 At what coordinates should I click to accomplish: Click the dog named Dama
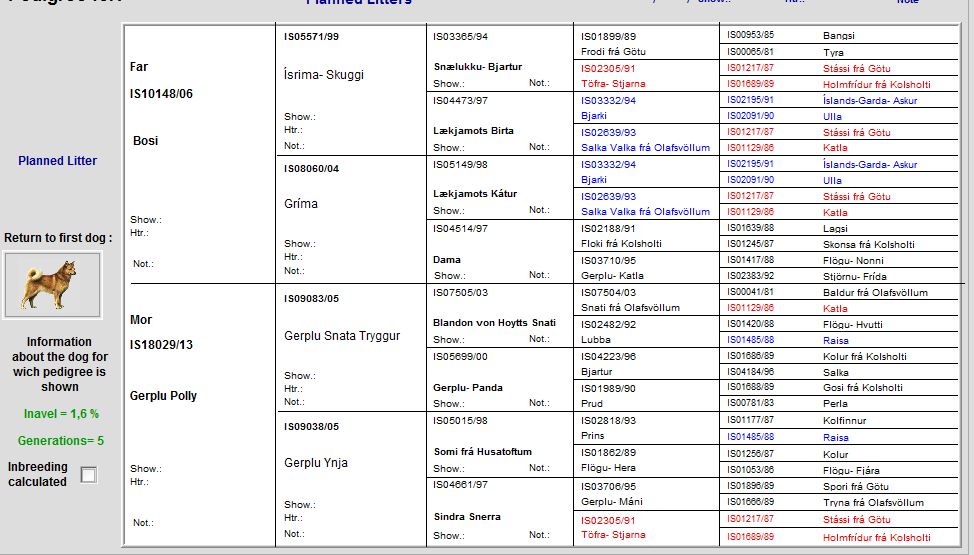tap(447, 260)
